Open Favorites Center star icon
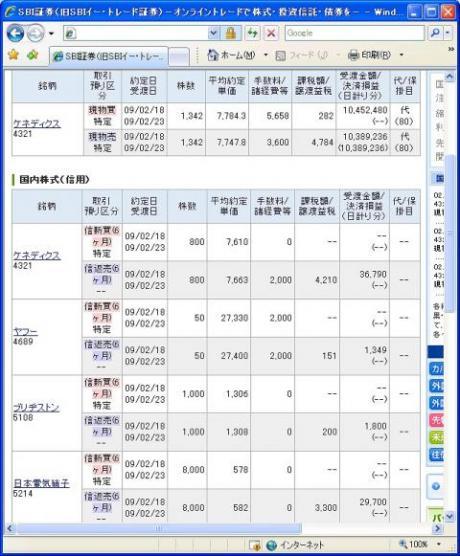The image size is (460, 556). point(13,55)
